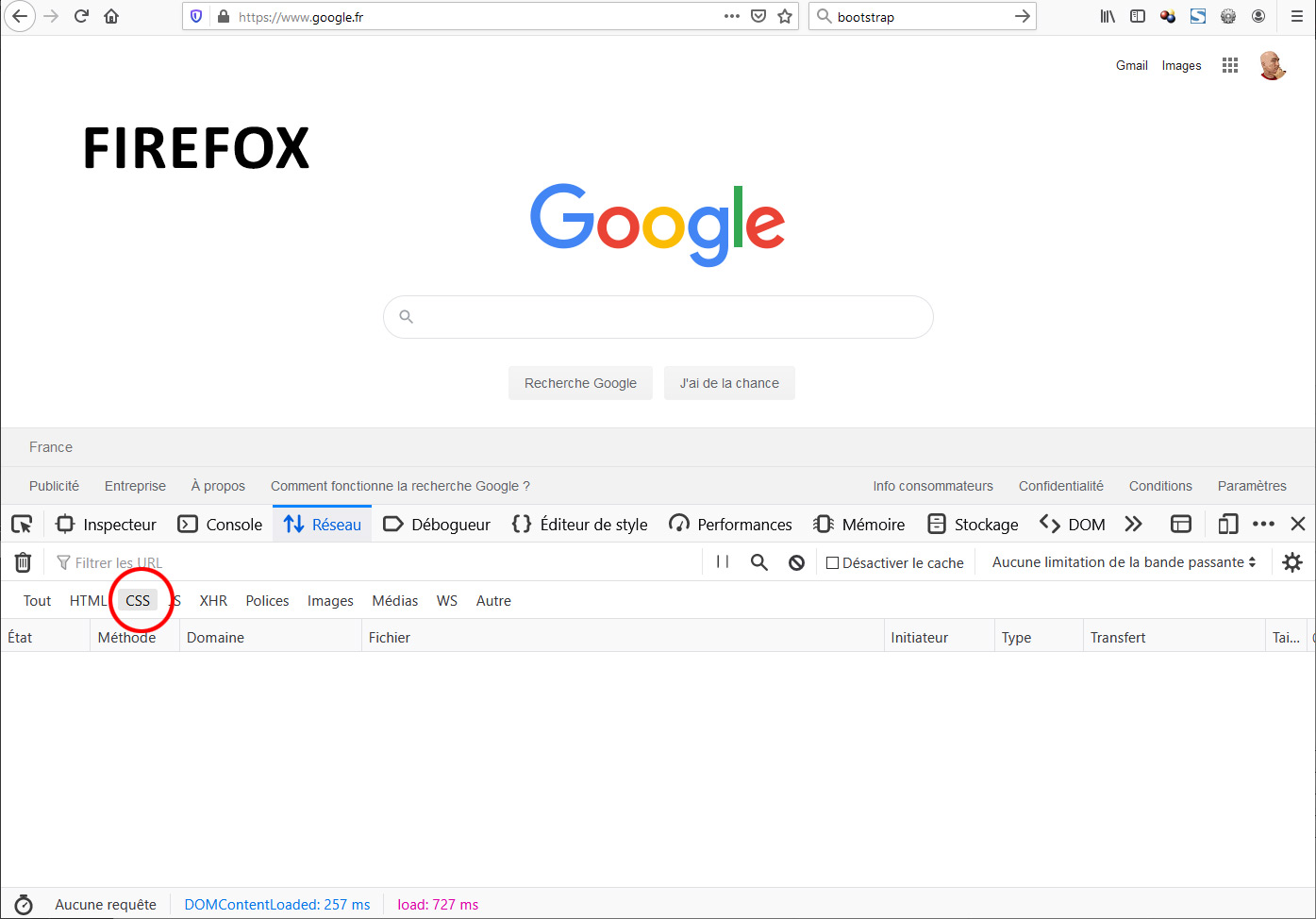
Task: Show more devtools tabs chevron
Action: [1134, 524]
